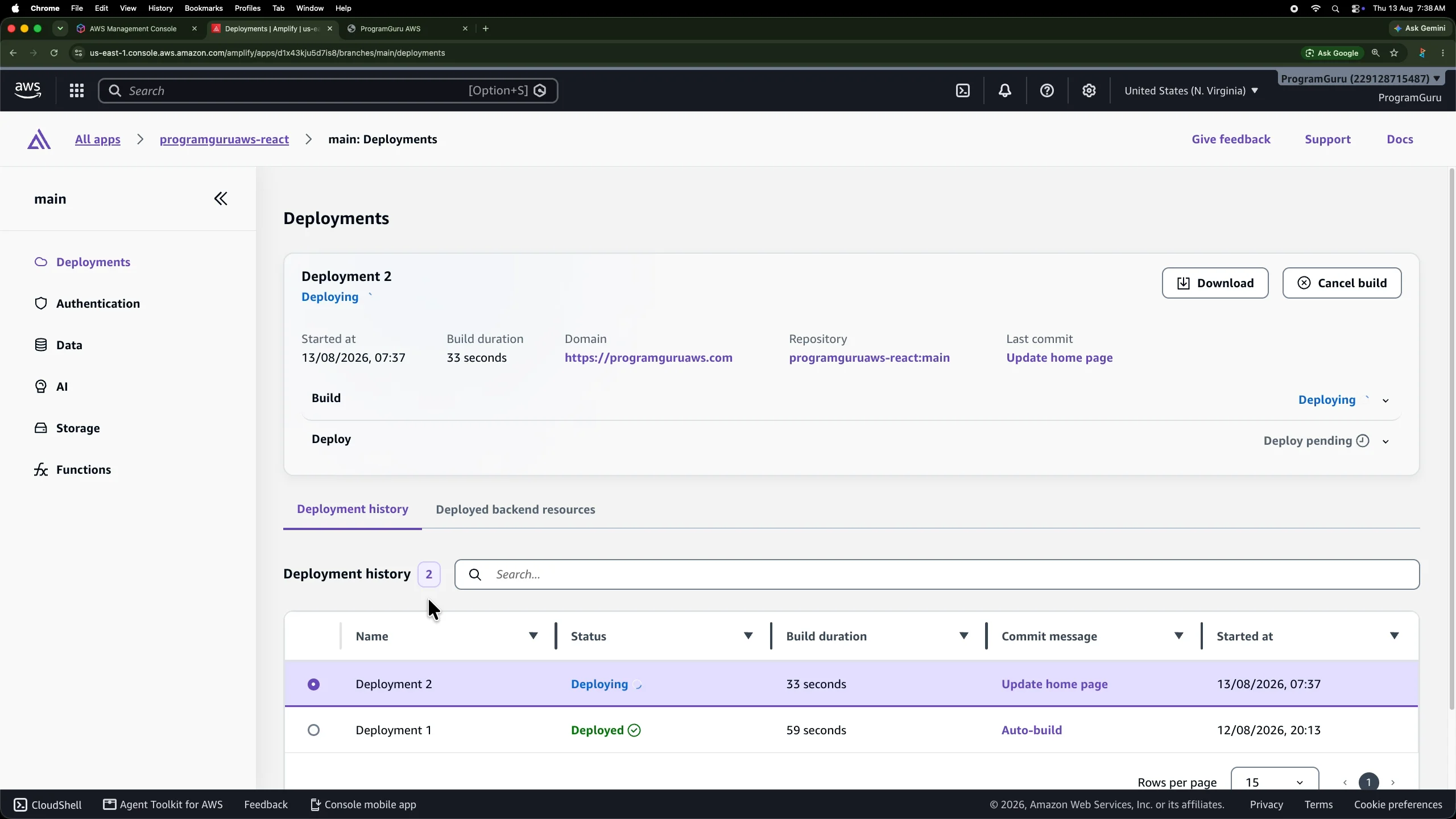Open Cookie preferences in footer
The height and width of the screenshot is (819, 1456).
(1398, 804)
